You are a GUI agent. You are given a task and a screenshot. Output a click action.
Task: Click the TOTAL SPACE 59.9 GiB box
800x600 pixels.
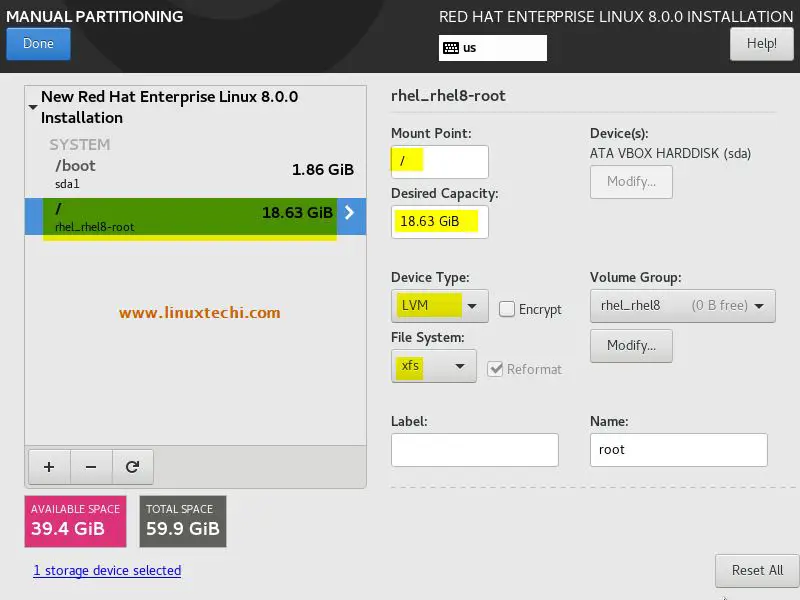coord(183,521)
